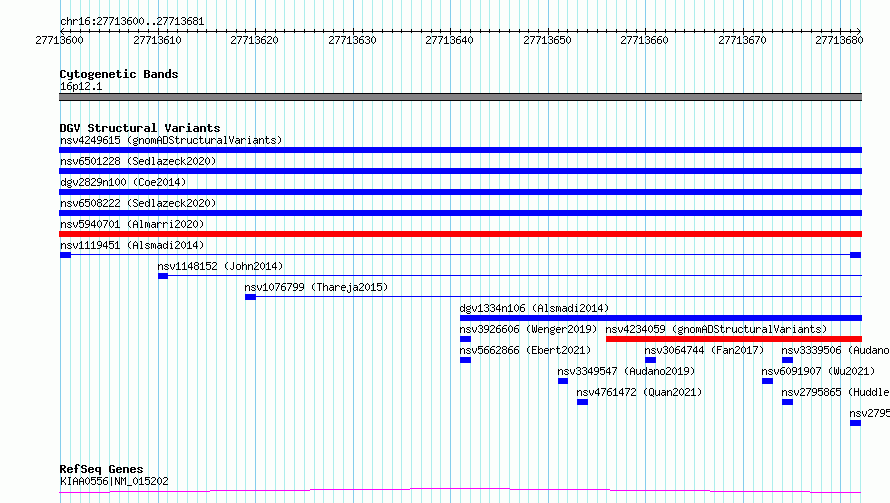The width and height of the screenshot is (890, 503).
Task: Click the small blue nsv3064744 block
Action: [650, 360]
